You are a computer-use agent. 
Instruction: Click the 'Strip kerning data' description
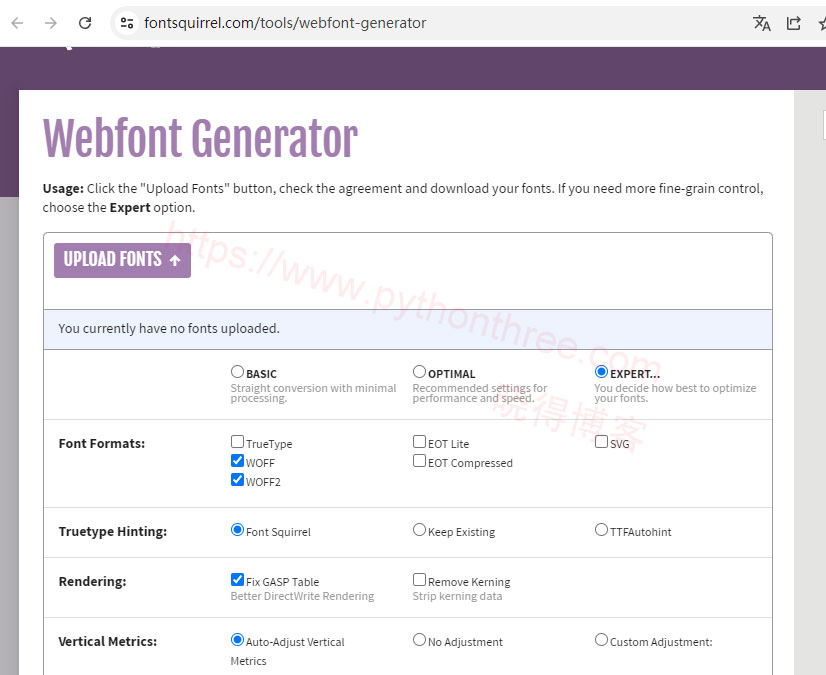tap(457, 596)
